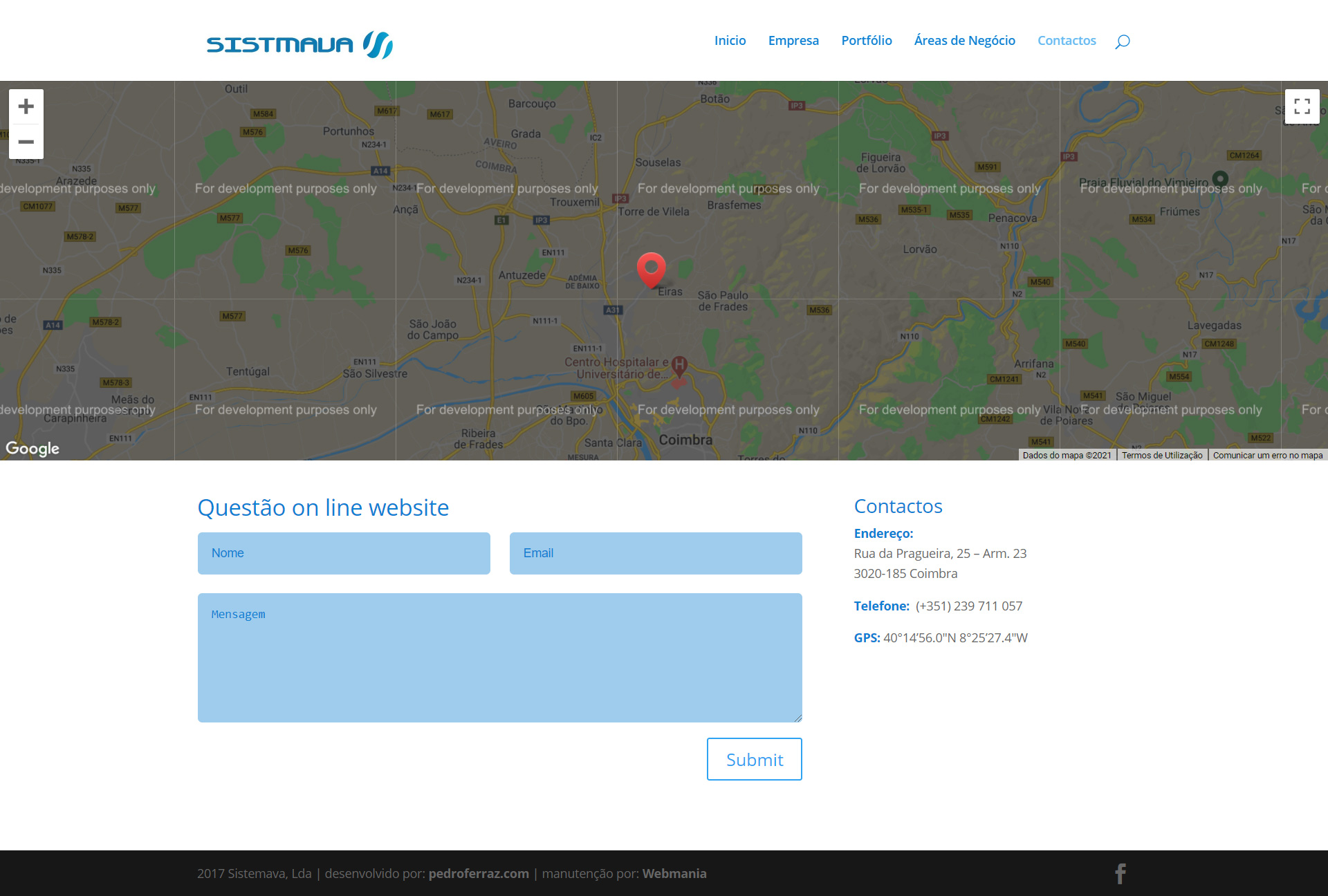Click the green Praia Fluvial map marker
Viewport: 1328px width, 896px height.
point(1220,179)
